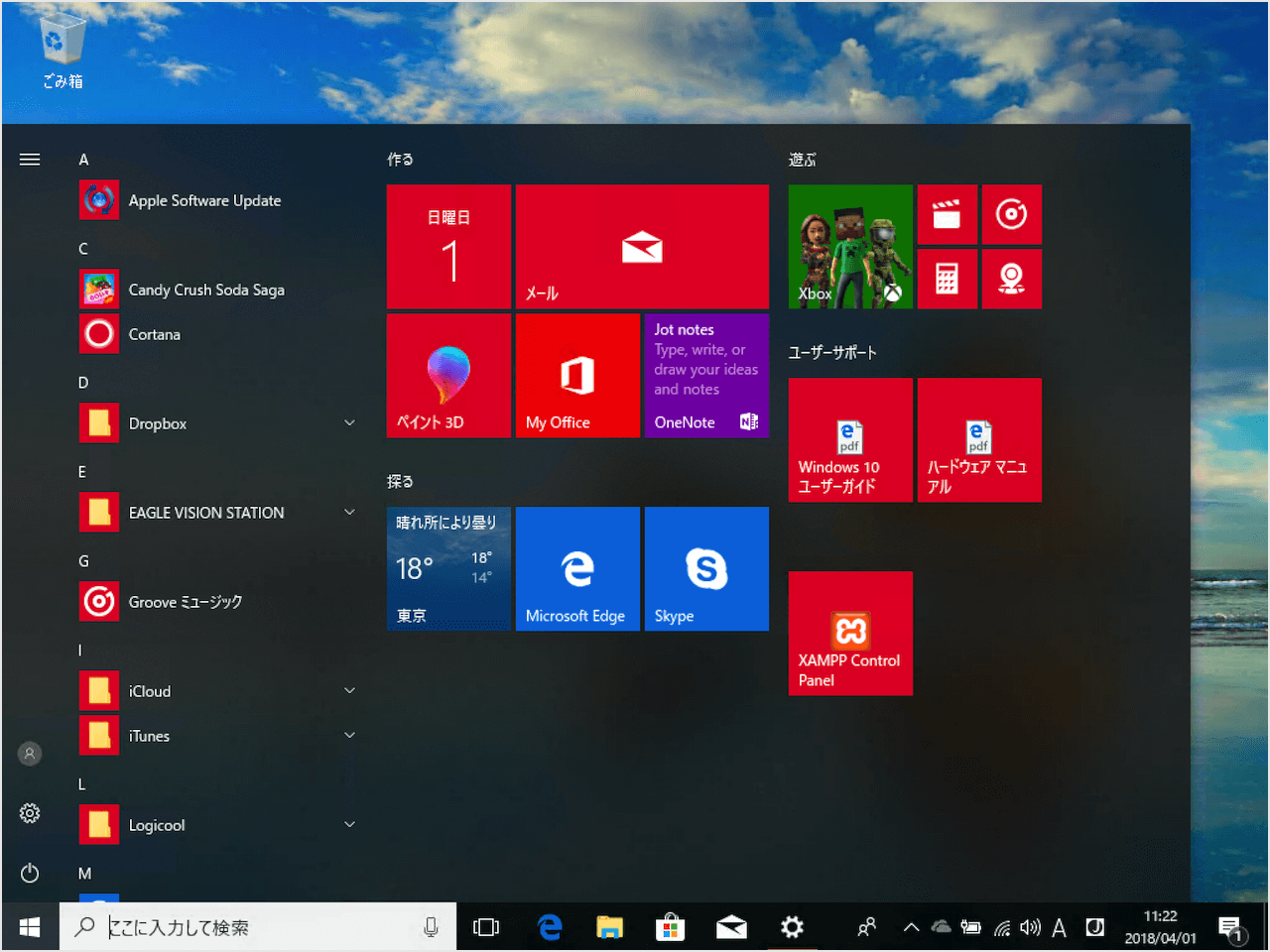Open the Skype tile
Screen dimensions: 1270x952
click(706, 568)
